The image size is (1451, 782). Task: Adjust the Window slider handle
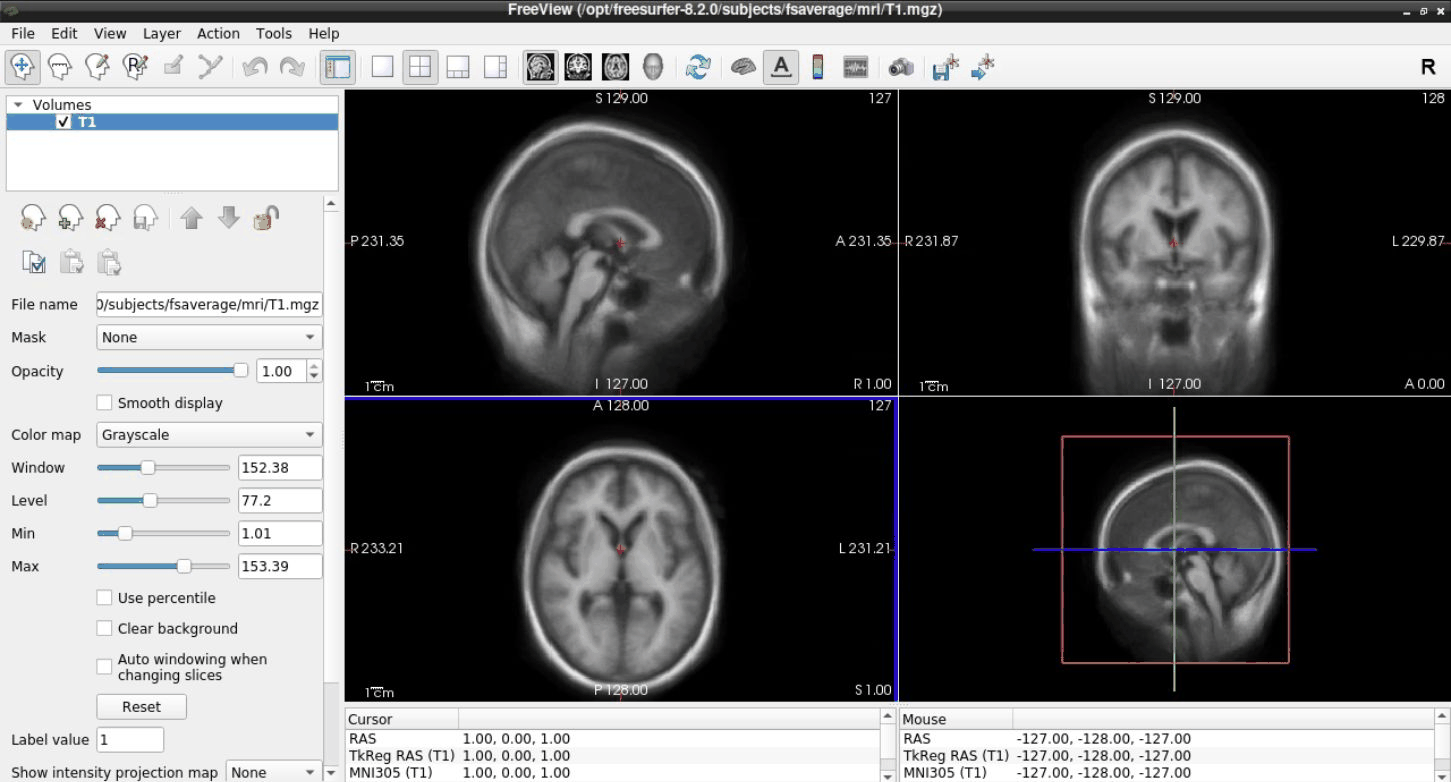(148, 467)
